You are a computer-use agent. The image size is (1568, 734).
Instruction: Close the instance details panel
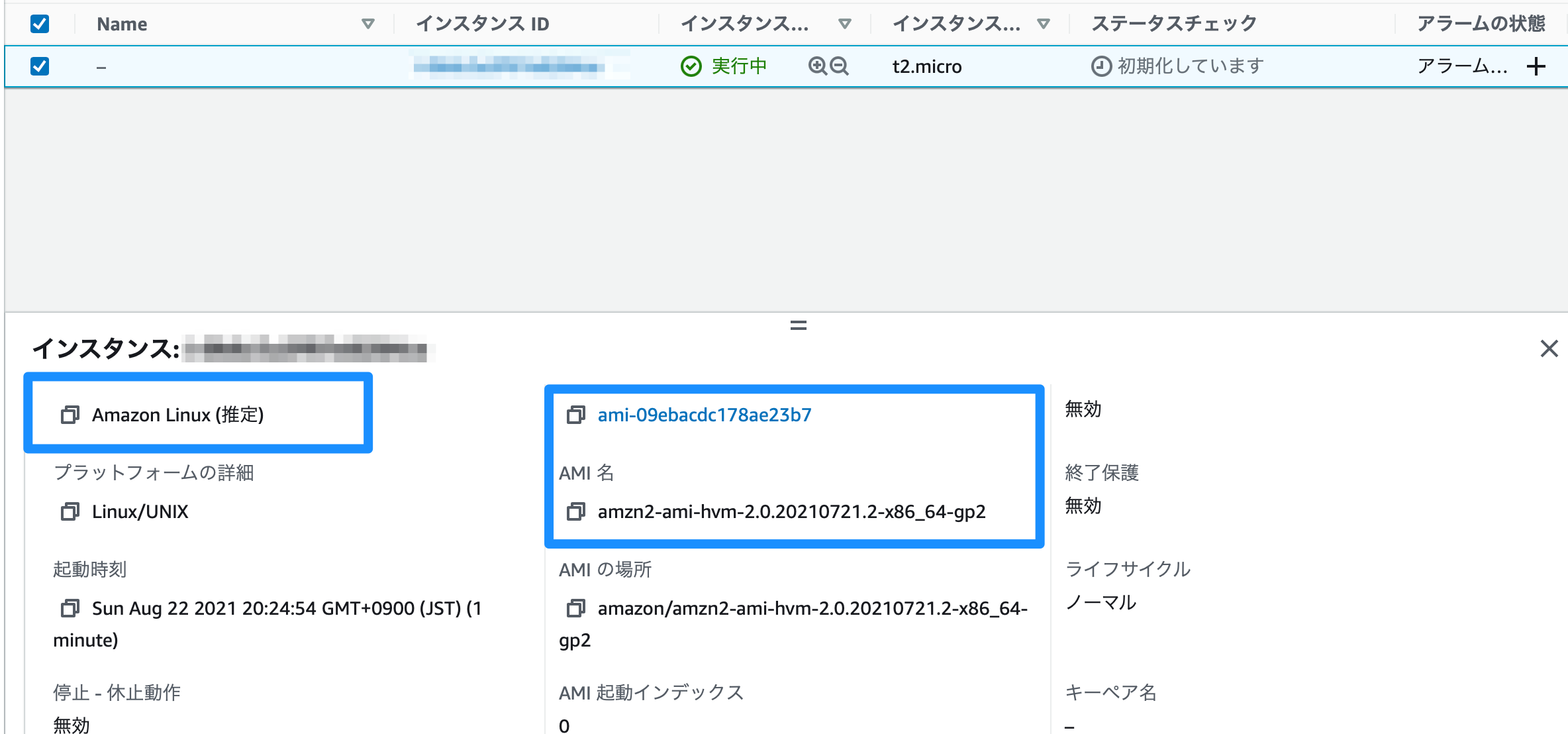point(1549,348)
